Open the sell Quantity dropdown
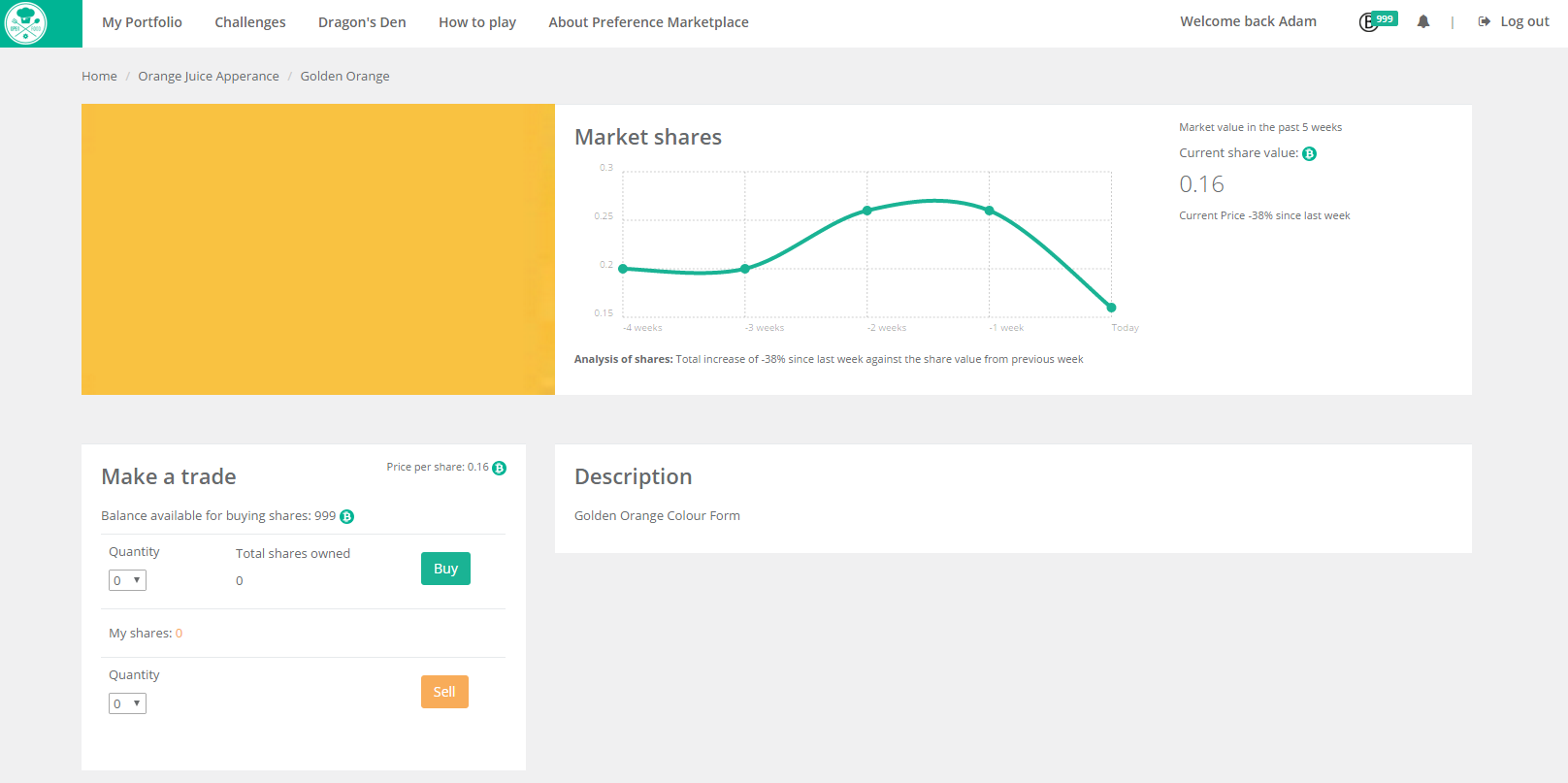Image resolution: width=1568 pixels, height=783 pixels. click(127, 703)
